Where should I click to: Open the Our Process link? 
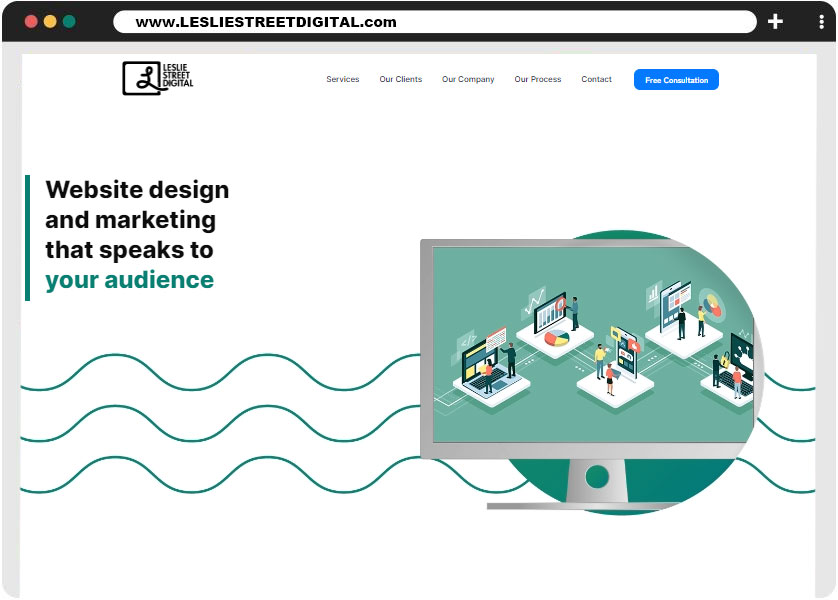click(x=538, y=80)
